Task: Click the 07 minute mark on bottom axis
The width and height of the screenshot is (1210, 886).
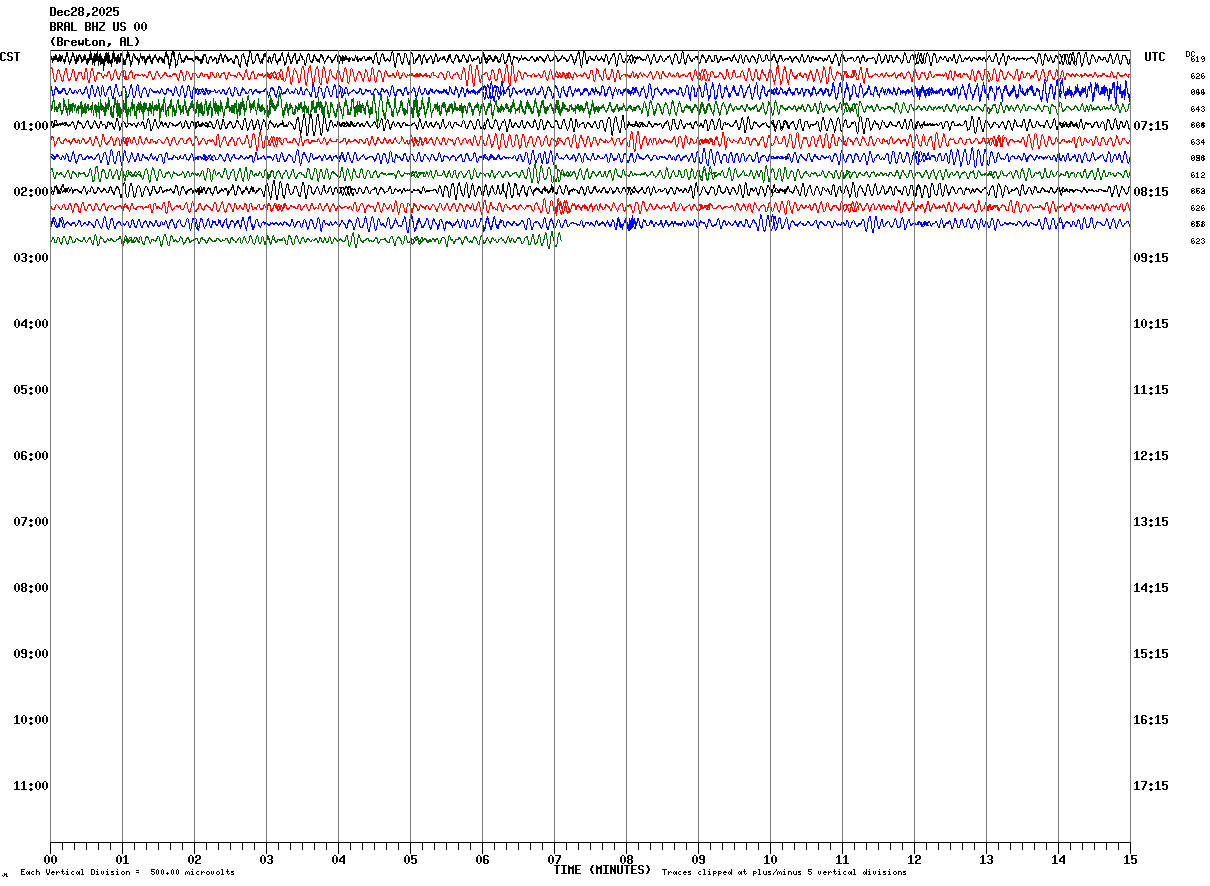Action: tap(554, 859)
